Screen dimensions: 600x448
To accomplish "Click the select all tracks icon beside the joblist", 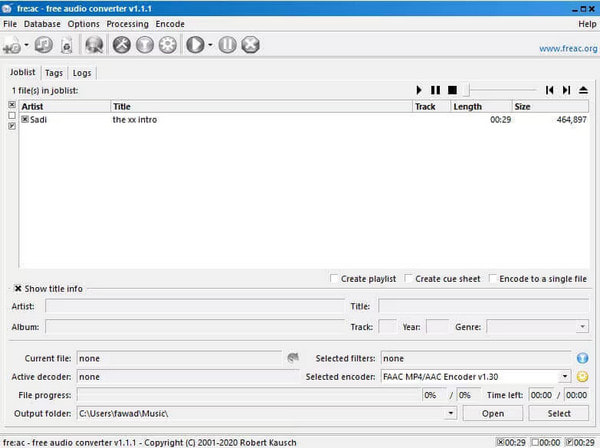I will click(12, 104).
